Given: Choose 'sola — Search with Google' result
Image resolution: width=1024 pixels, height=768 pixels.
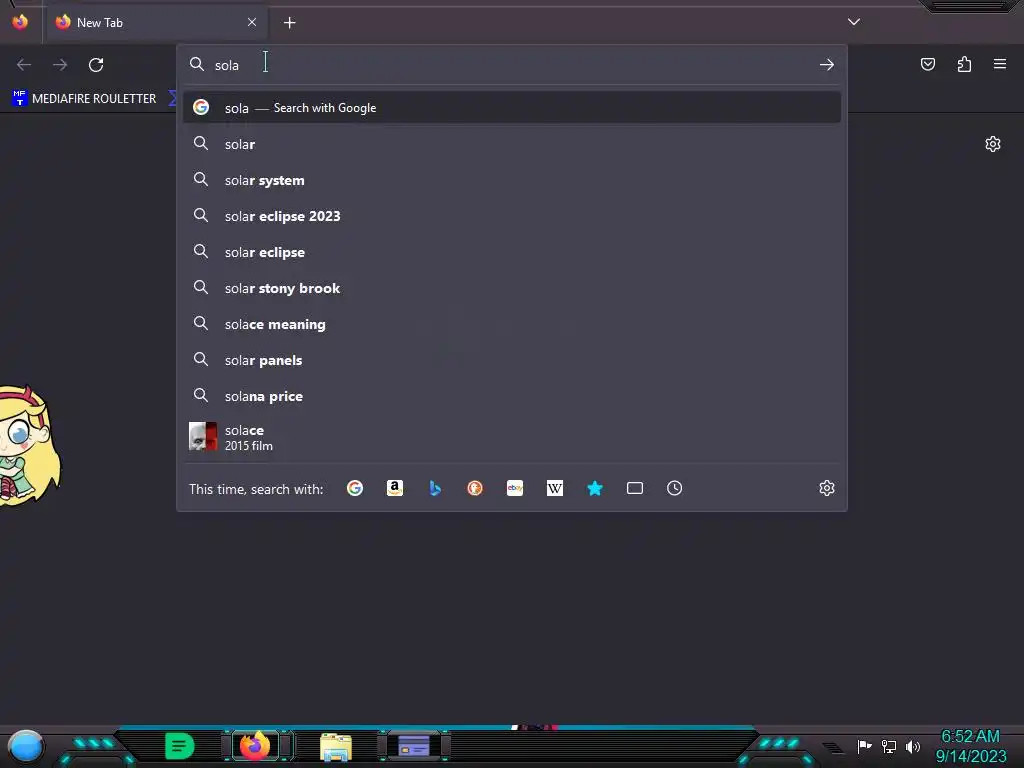Looking at the screenshot, I should tap(512, 107).
